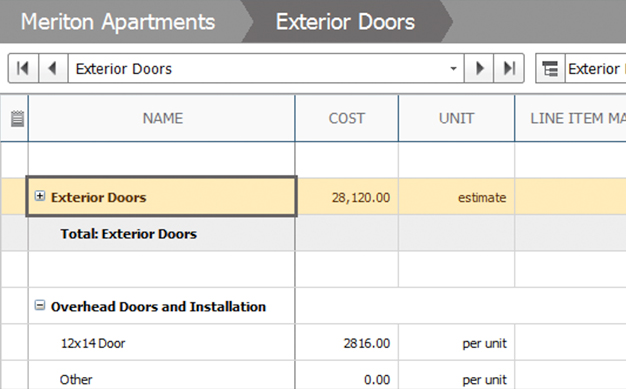Sort by NAME column header
The height and width of the screenshot is (389, 626).
click(162, 118)
